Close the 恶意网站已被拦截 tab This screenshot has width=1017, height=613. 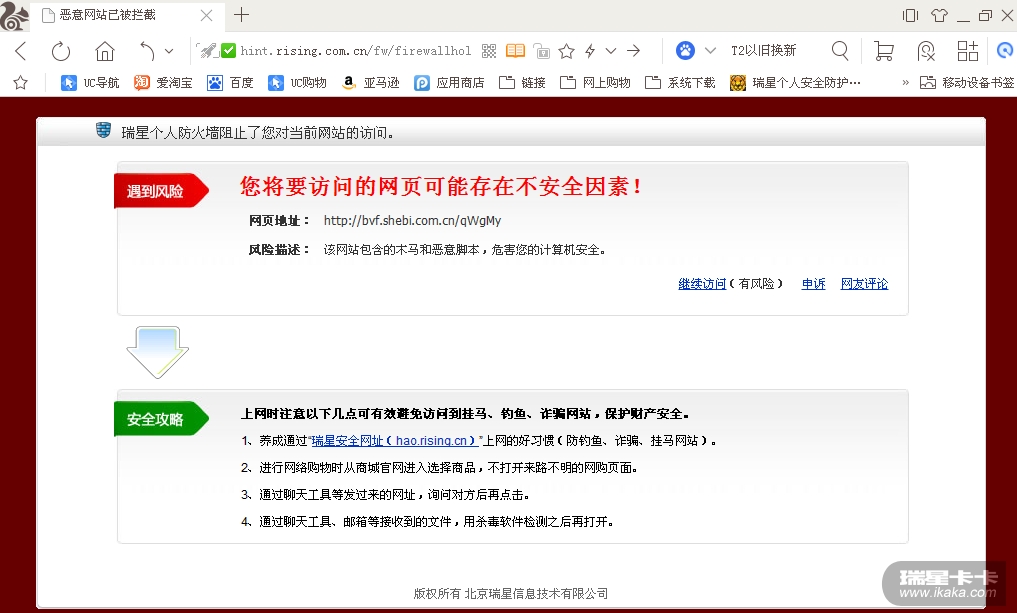pos(206,15)
